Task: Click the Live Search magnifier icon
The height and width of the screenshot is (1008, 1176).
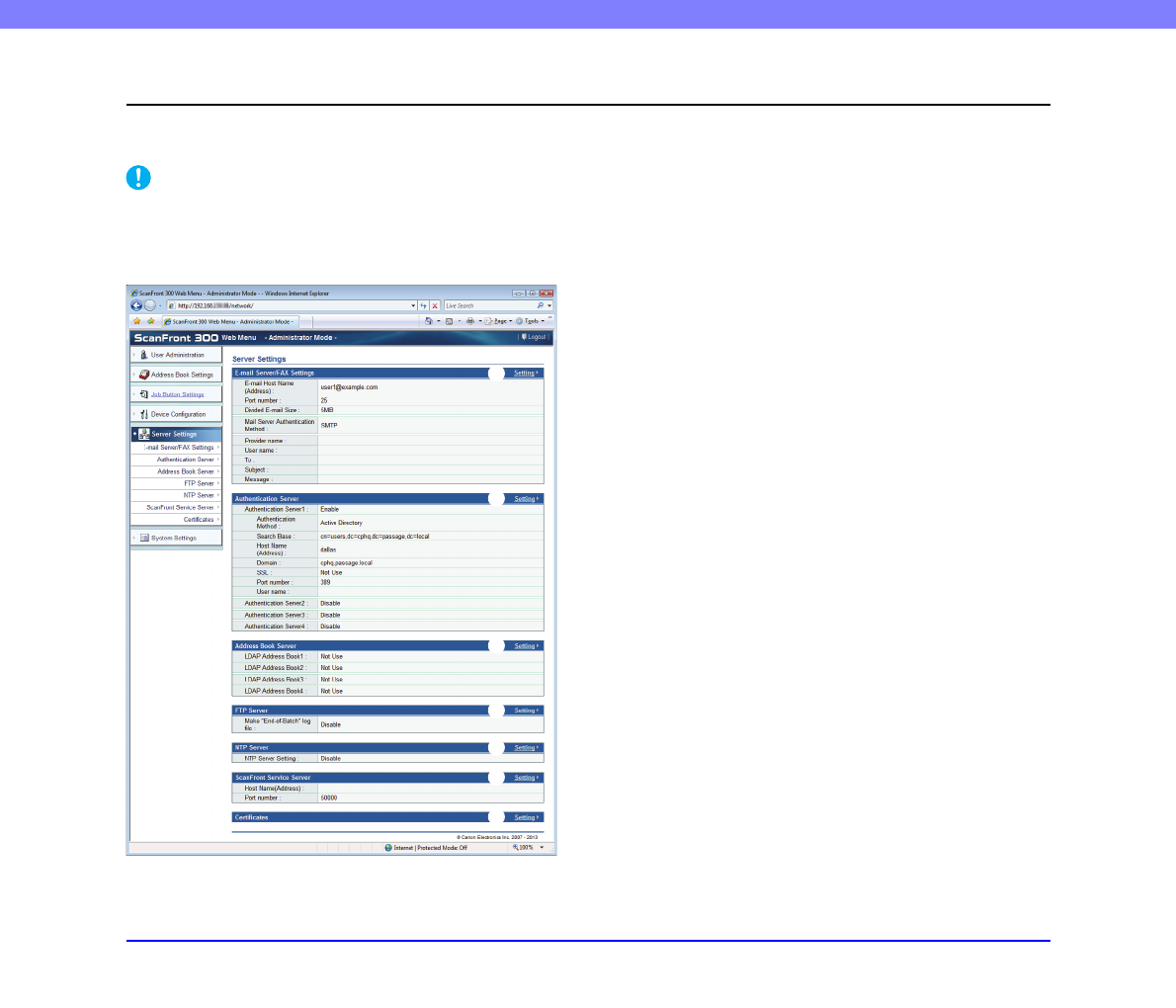Action: [540, 306]
